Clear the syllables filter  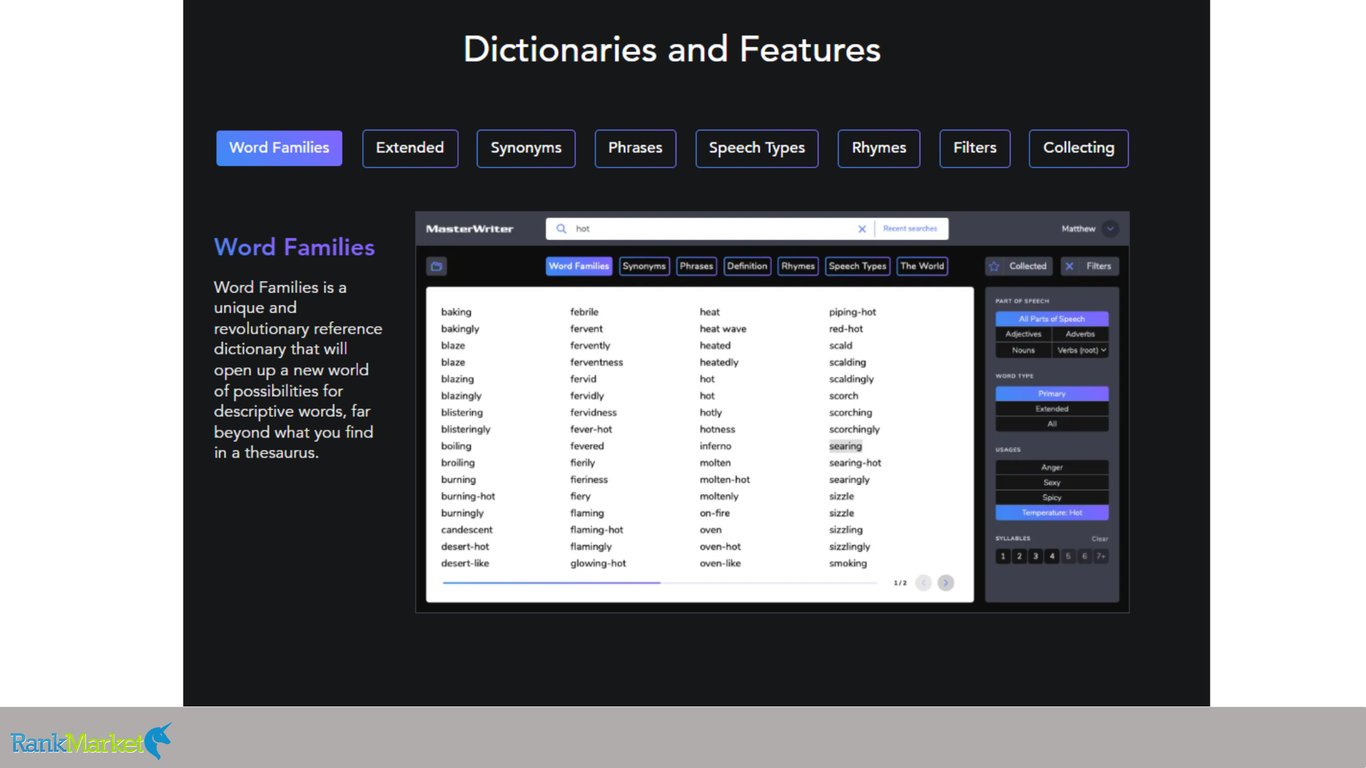pyautogui.click(x=1099, y=539)
